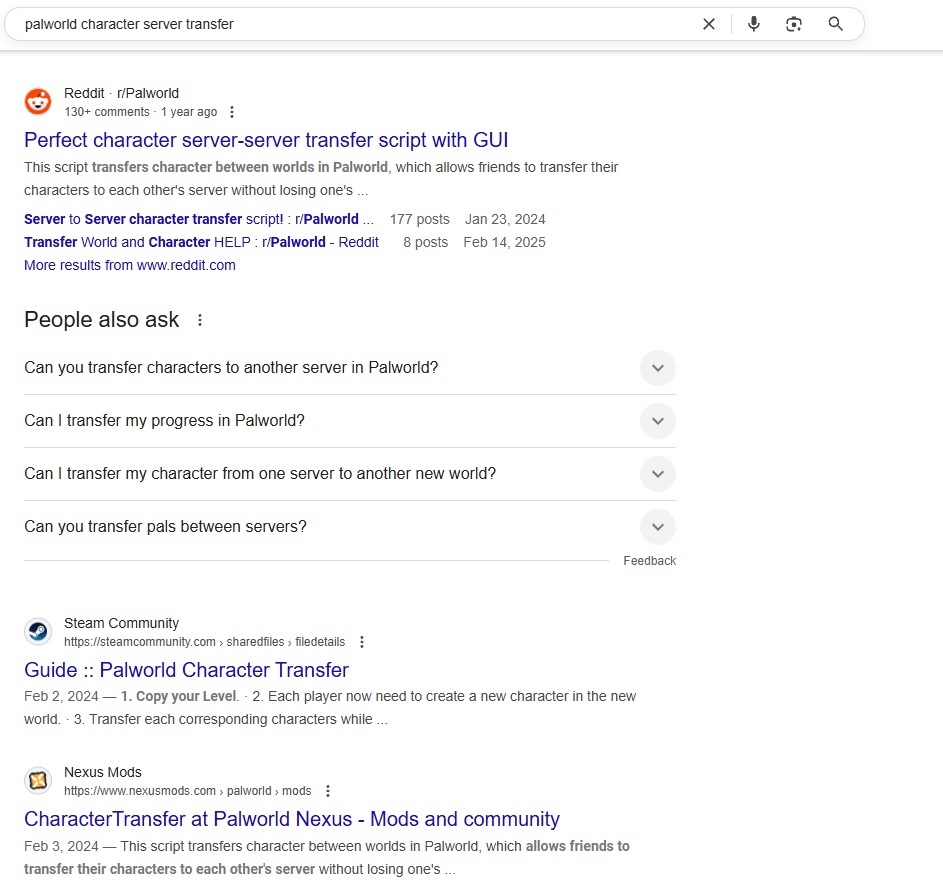
Task: Click the 'People also ask' heading
Action: coord(102,320)
